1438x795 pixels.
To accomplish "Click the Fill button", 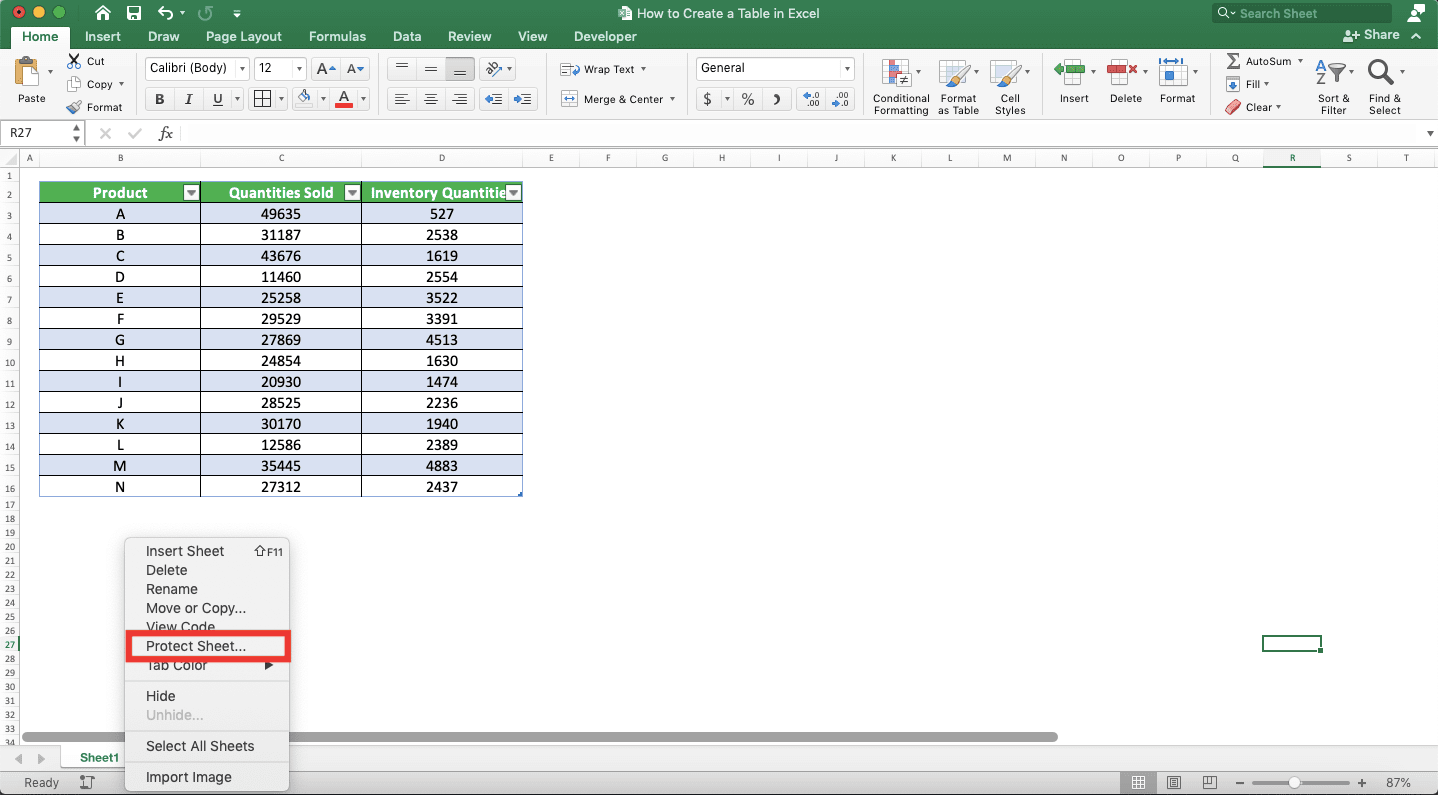I will tap(1248, 84).
